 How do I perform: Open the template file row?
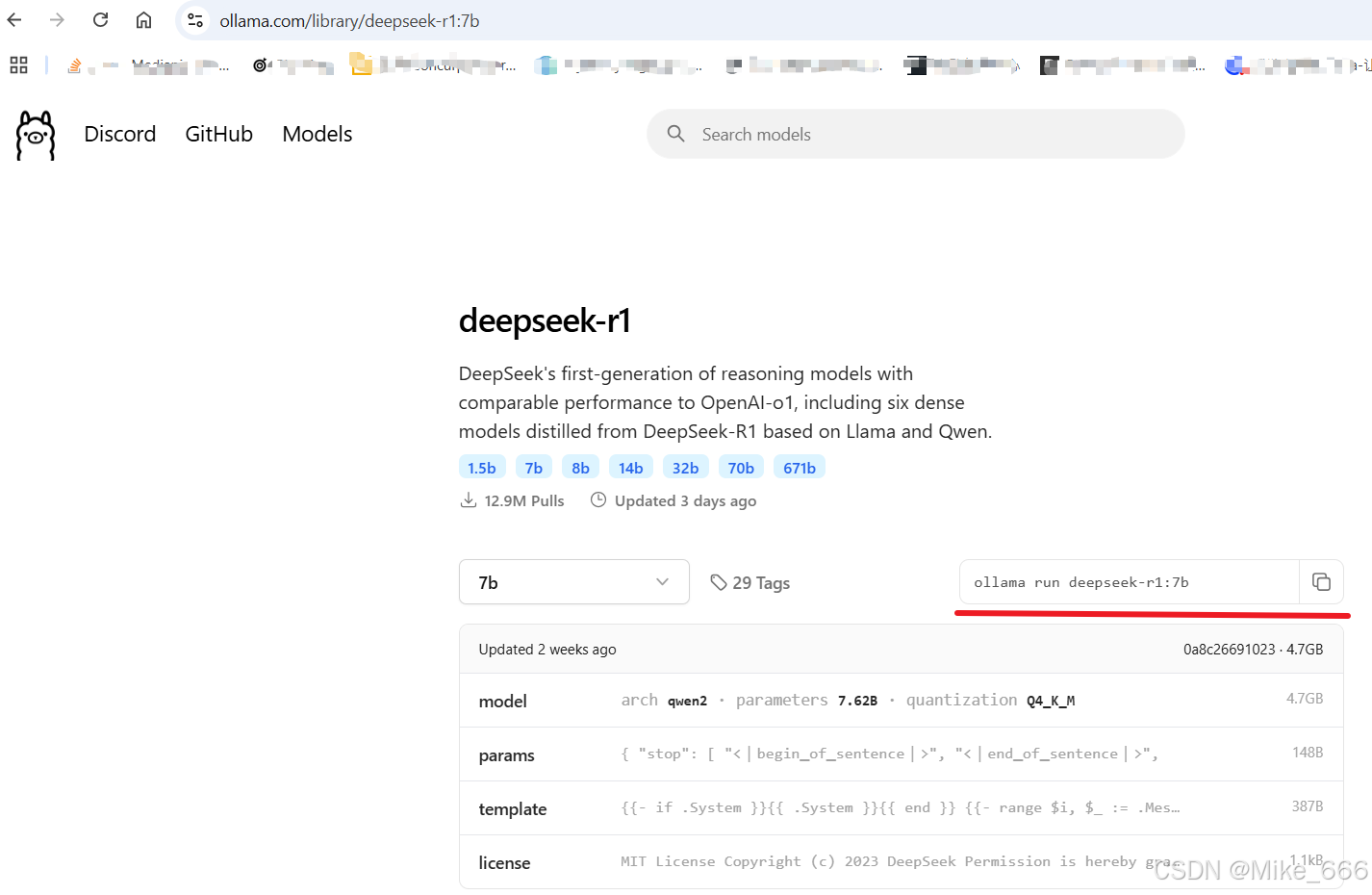pos(902,808)
